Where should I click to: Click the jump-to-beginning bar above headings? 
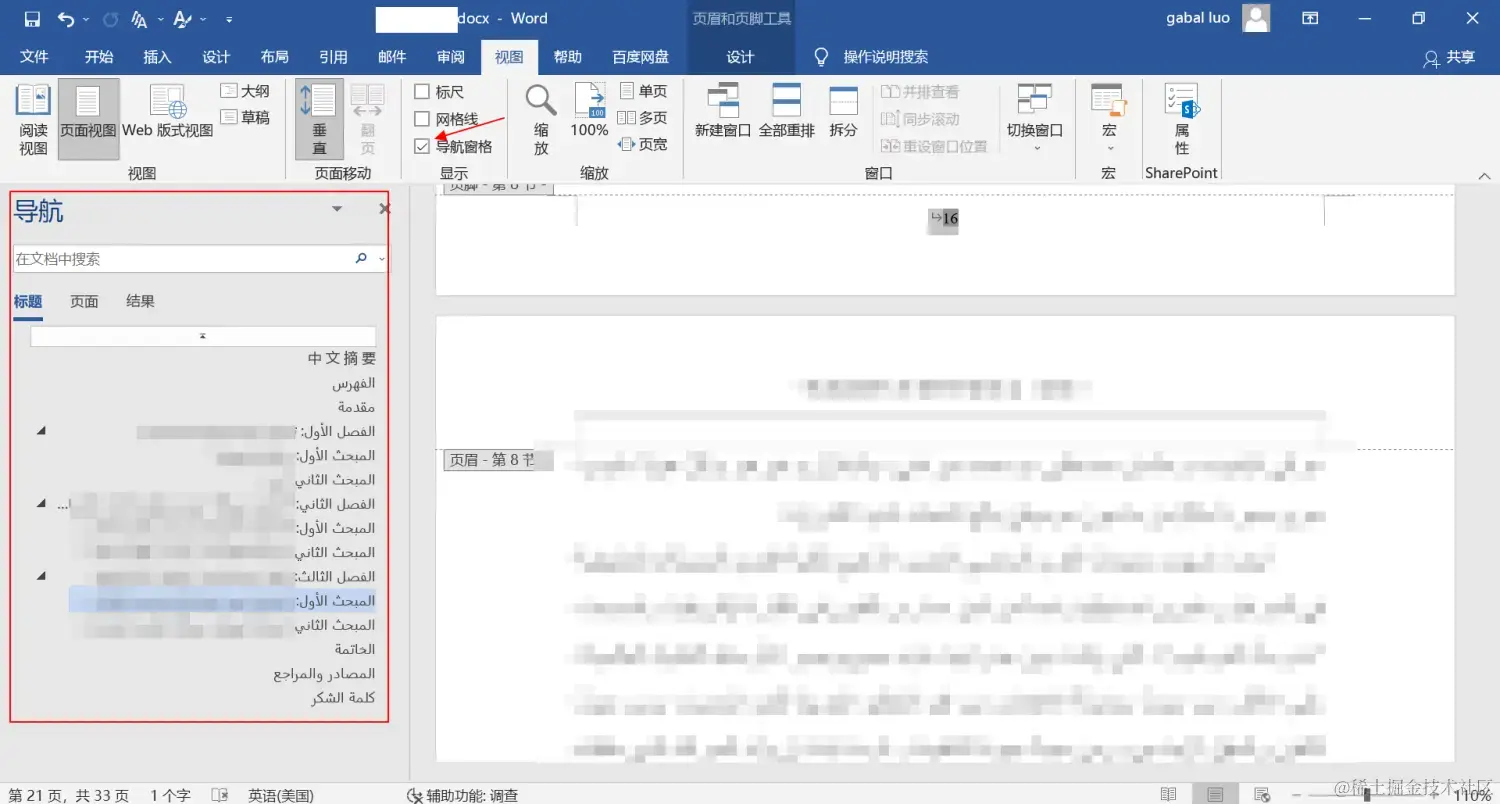(x=203, y=337)
